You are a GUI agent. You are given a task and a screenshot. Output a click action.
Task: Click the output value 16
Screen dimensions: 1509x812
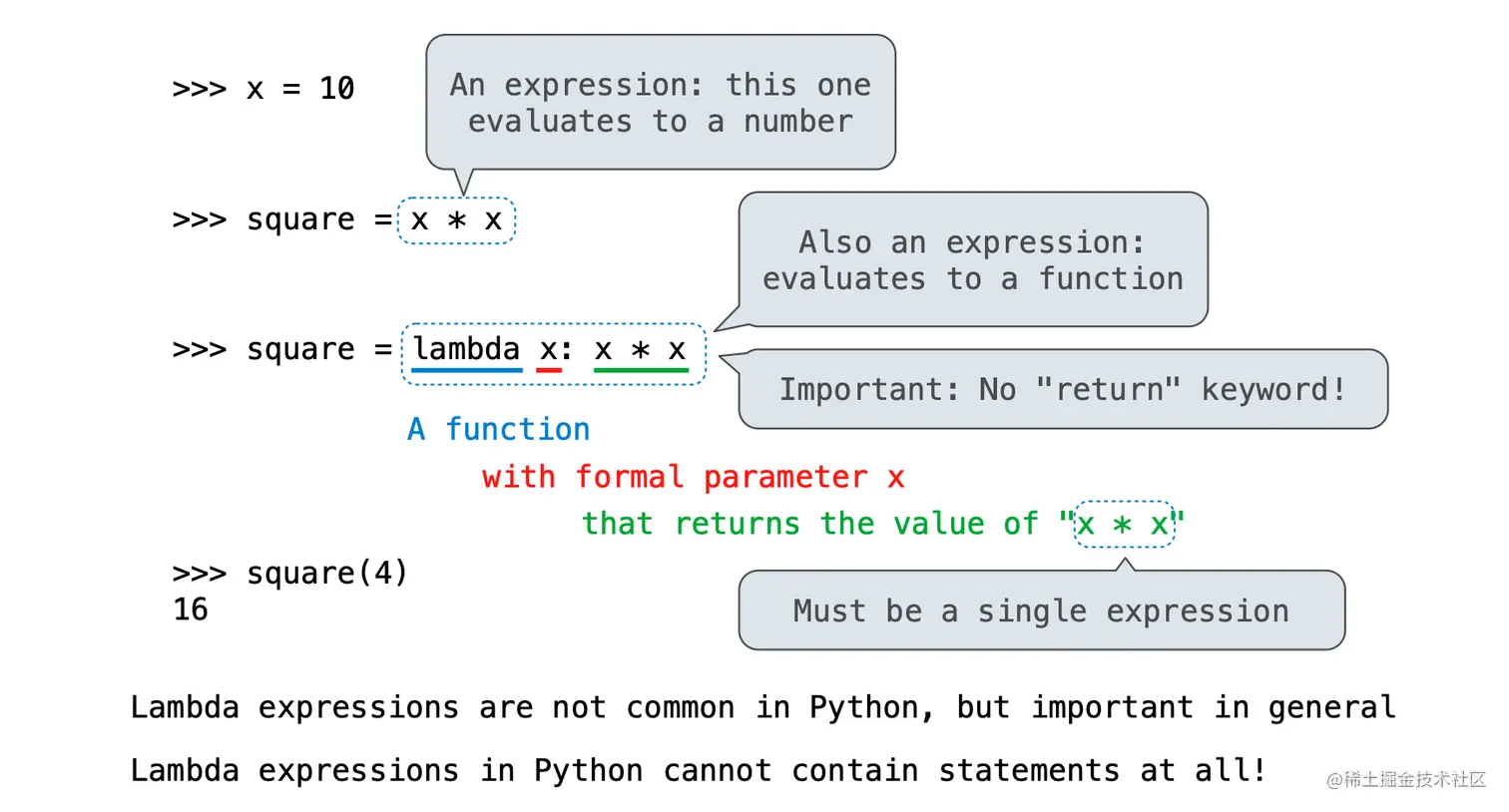pos(190,609)
